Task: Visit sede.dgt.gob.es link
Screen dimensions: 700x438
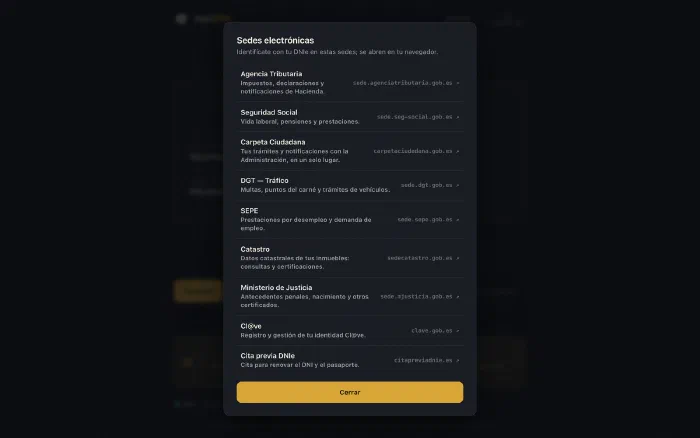Action: tap(426, 185)
